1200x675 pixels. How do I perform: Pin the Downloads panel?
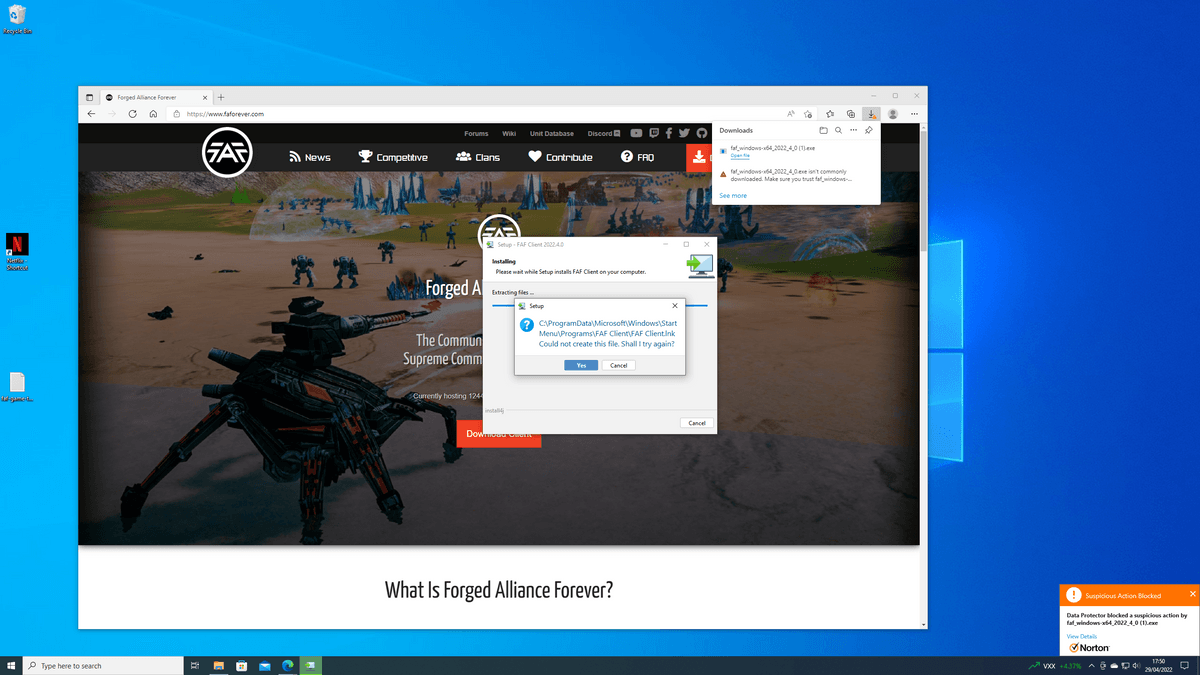(x=869, y=130)
